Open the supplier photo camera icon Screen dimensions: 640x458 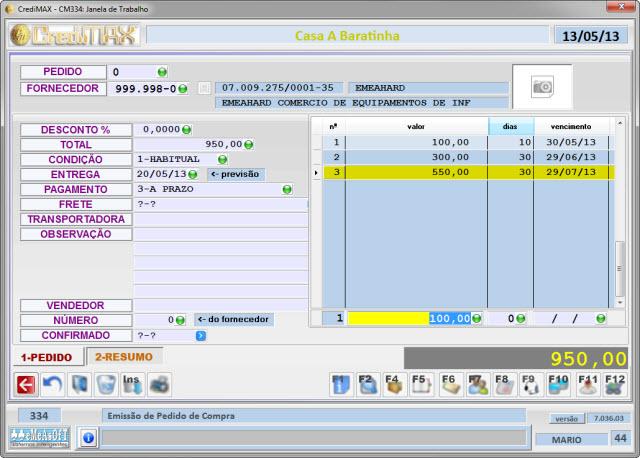(x=542, y=87)
